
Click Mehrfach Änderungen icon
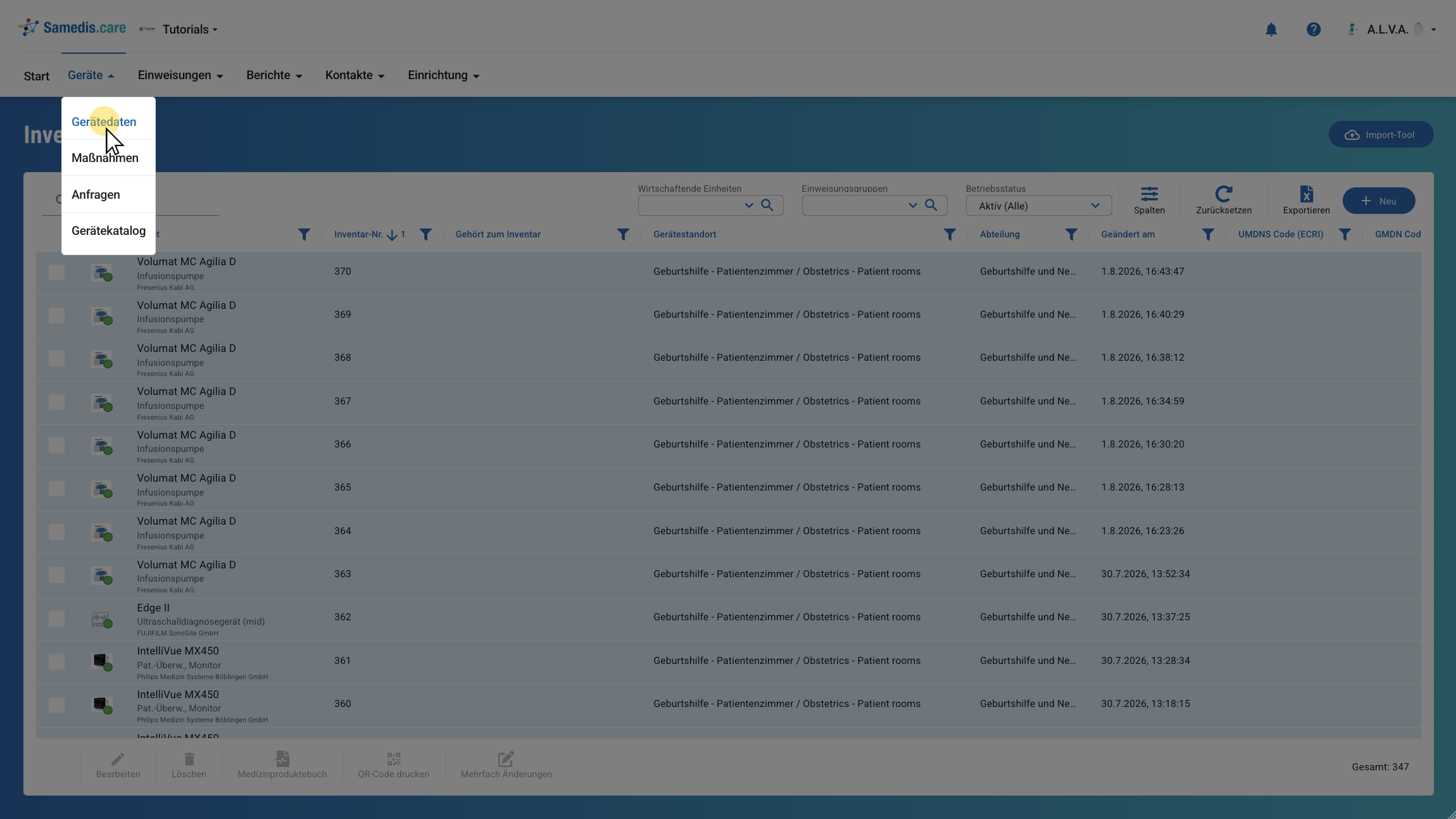point(506,759)
